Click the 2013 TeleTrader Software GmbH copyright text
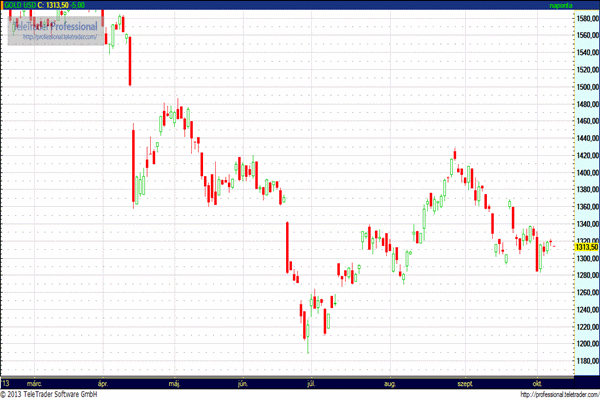 (49, 394)
